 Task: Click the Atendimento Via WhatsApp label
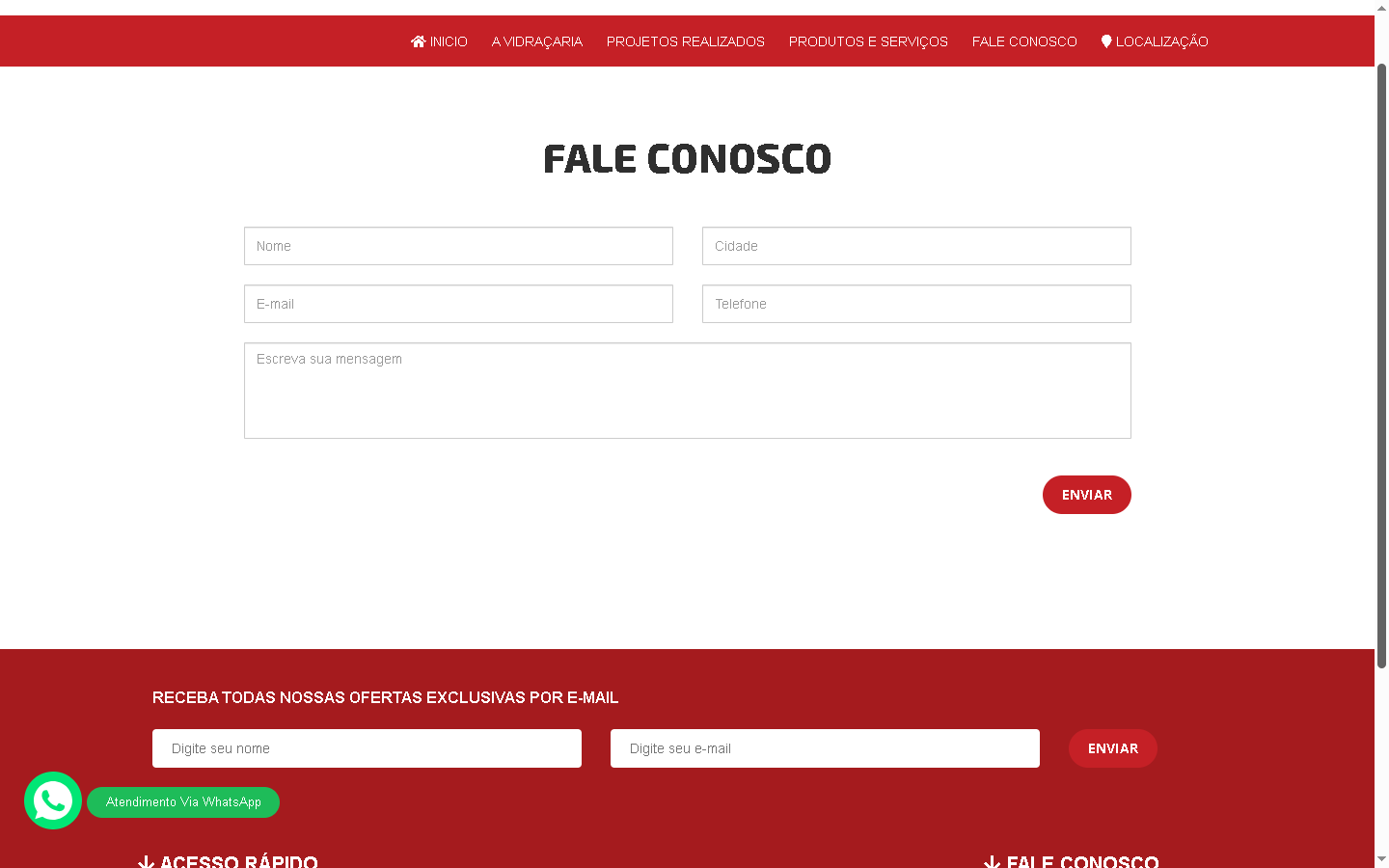(183, 802)
